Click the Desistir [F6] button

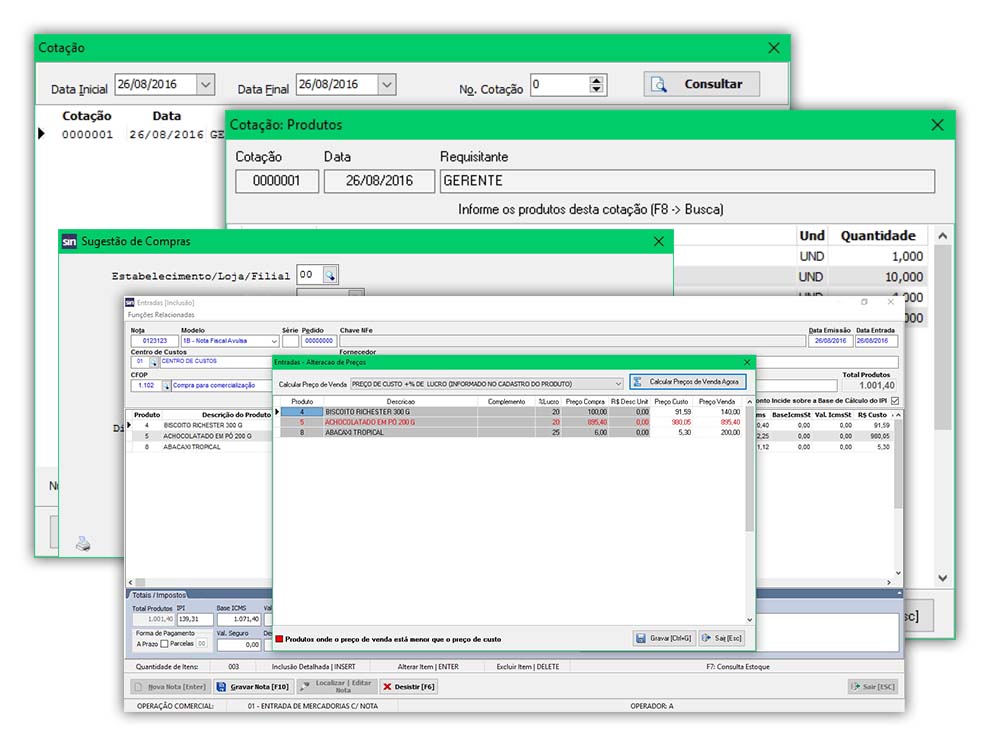click(x=408, y=687)
